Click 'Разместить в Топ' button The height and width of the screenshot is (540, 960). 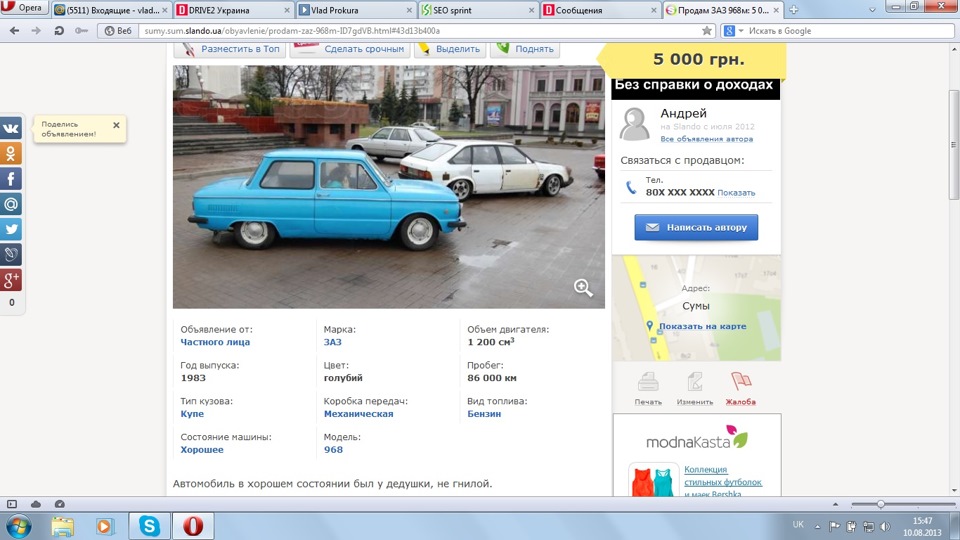230,48
